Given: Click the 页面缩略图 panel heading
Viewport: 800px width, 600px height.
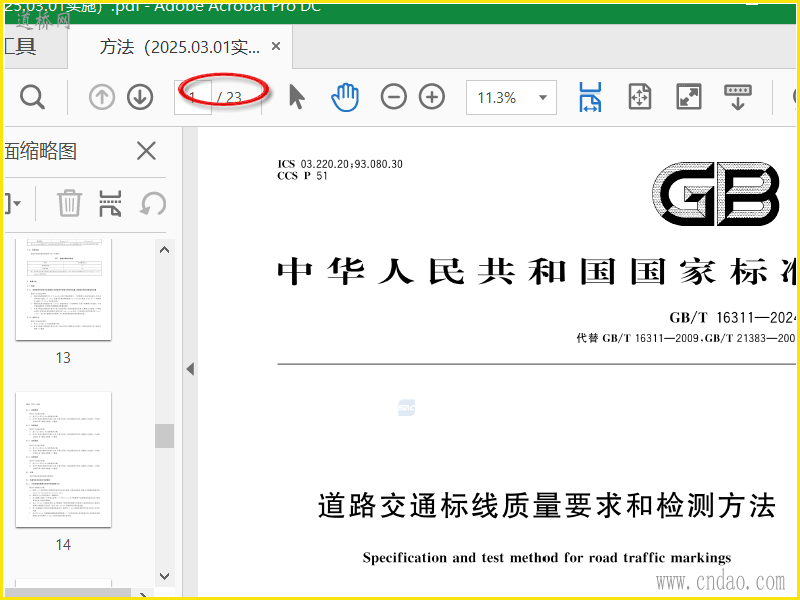Looking at the screenshot, I should tap(40, 151).
